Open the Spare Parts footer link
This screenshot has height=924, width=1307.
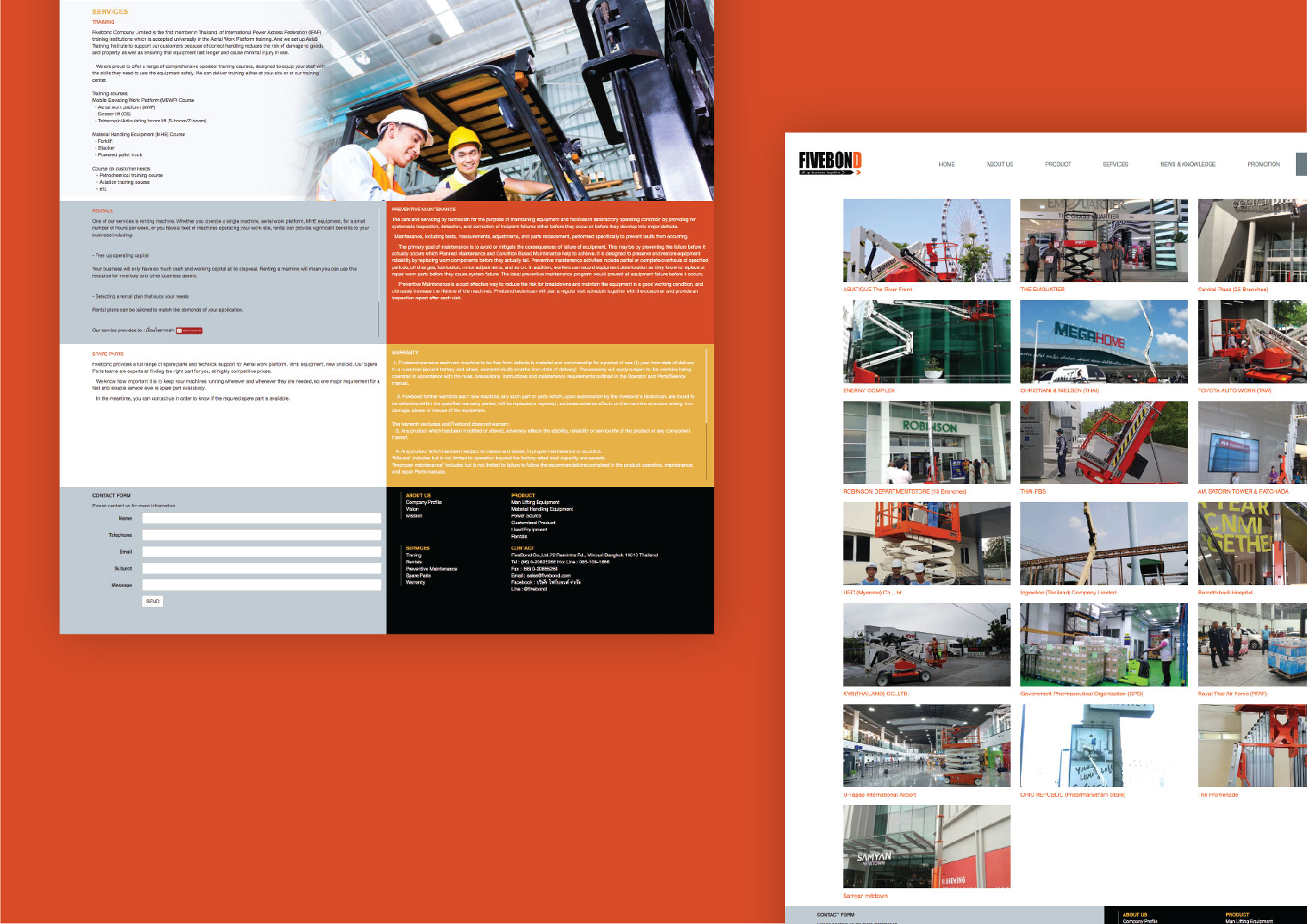point(418,576)
